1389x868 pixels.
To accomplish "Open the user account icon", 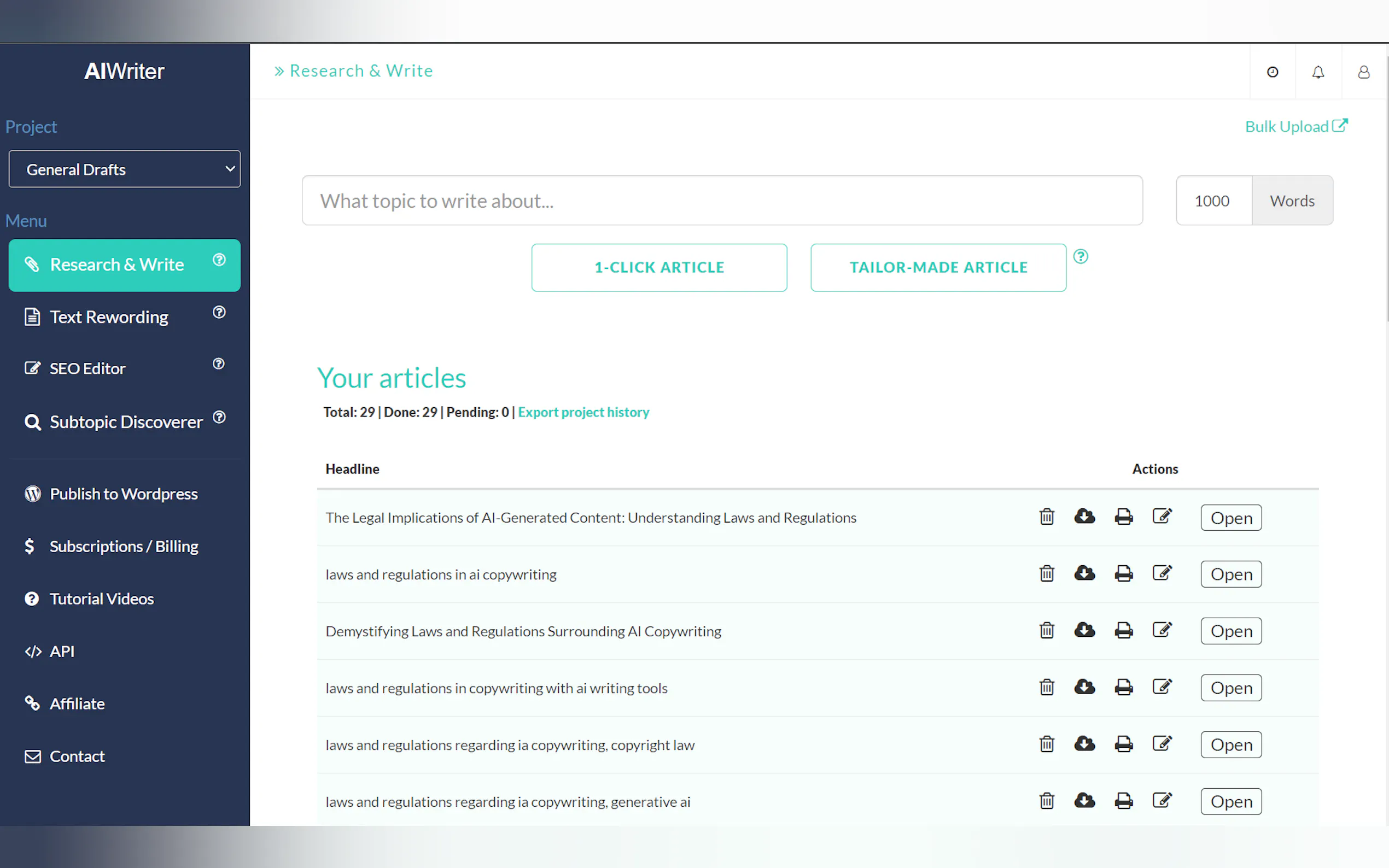I will click(1363, 72).
